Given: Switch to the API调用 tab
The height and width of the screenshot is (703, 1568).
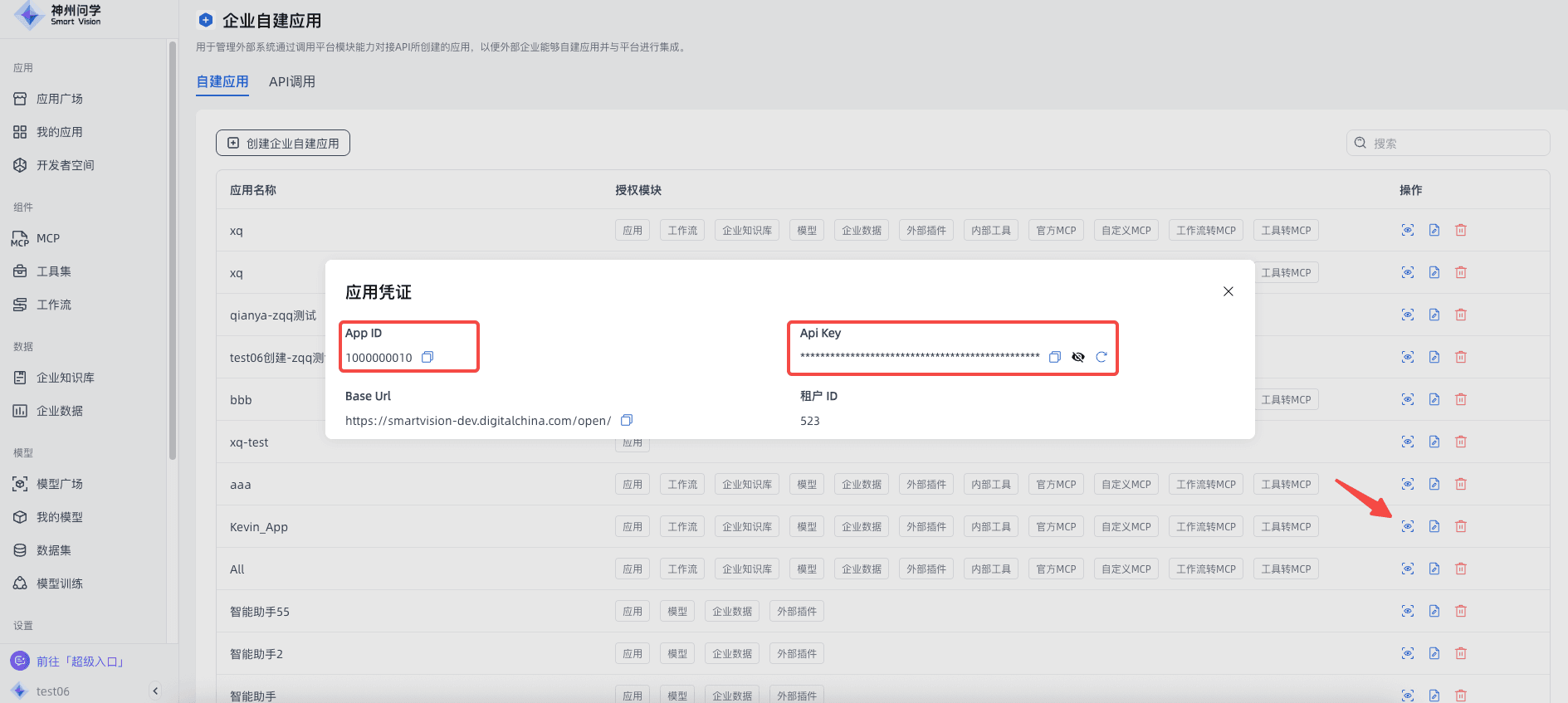Looking at the screenshot, I should click(x=292, y=81).
